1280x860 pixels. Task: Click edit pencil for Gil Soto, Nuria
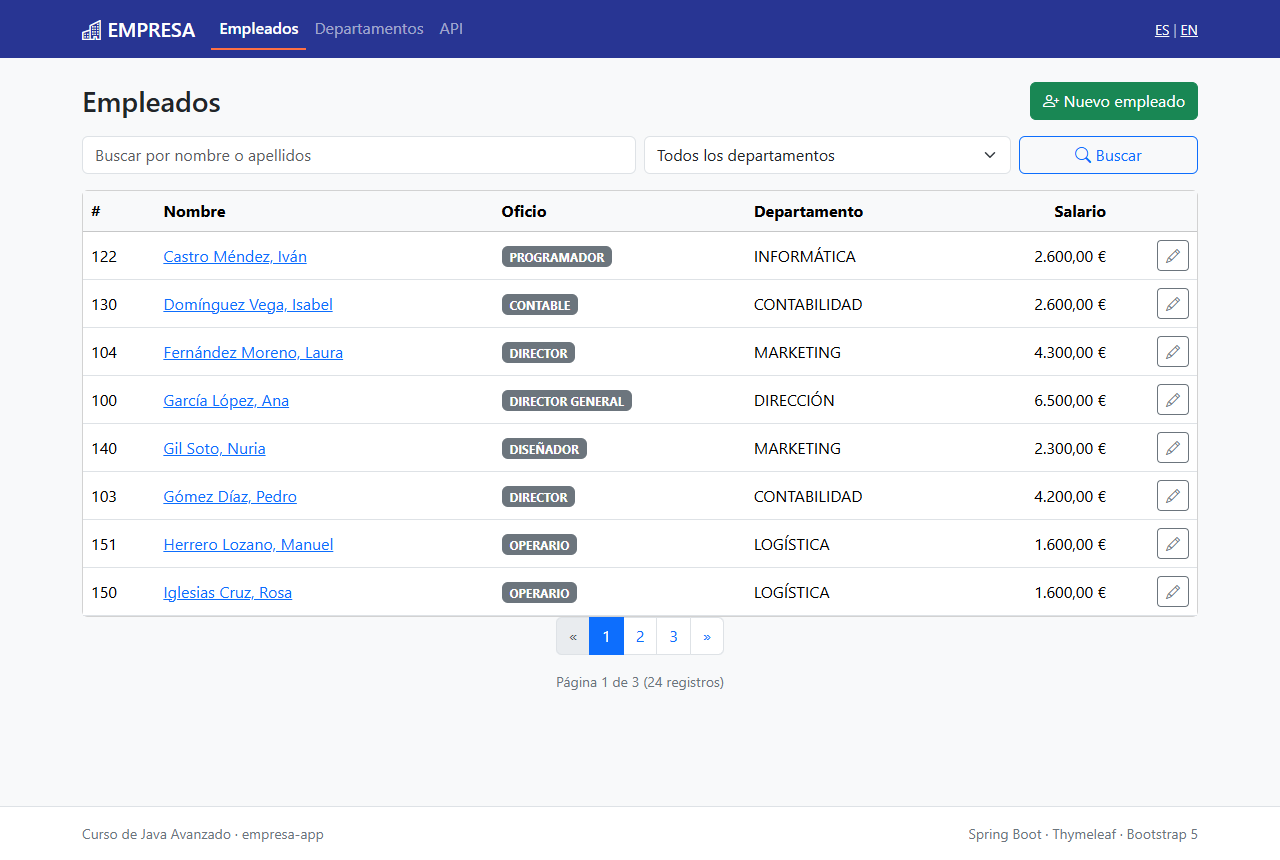click(1173, 448)
